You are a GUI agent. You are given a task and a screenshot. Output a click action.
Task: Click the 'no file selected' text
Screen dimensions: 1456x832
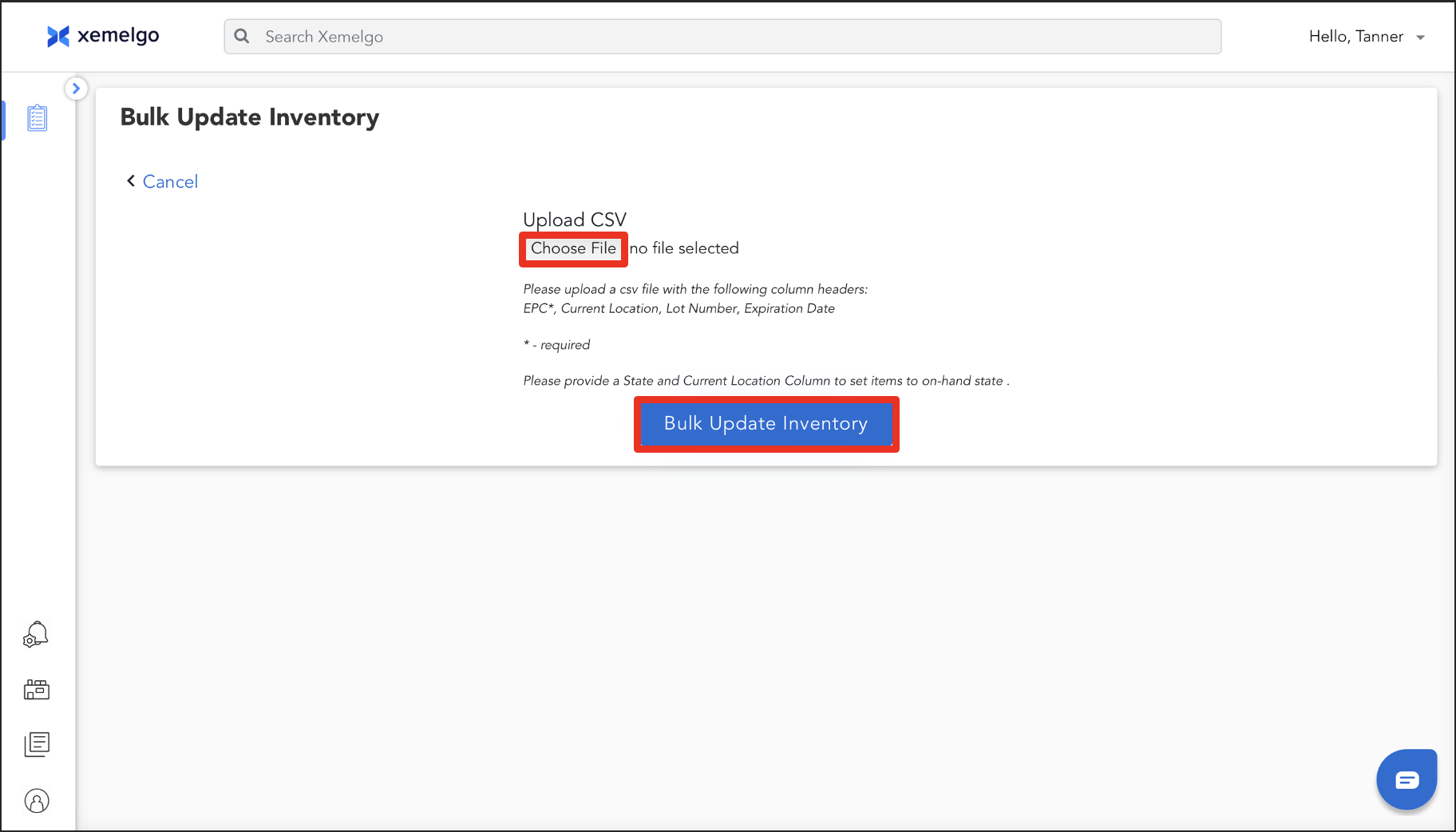684,248
